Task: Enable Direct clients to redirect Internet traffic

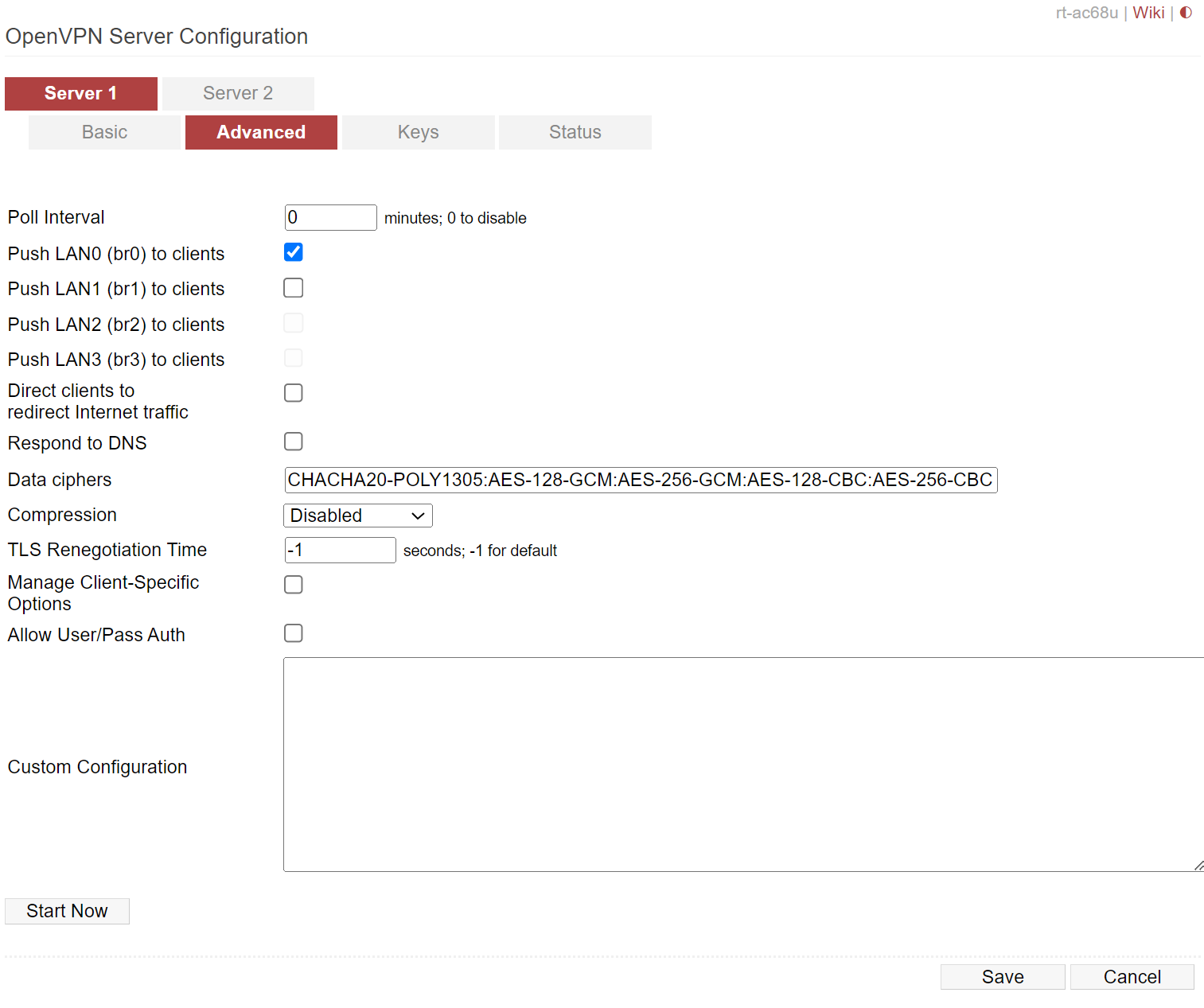Action: [x=294, y=393]
